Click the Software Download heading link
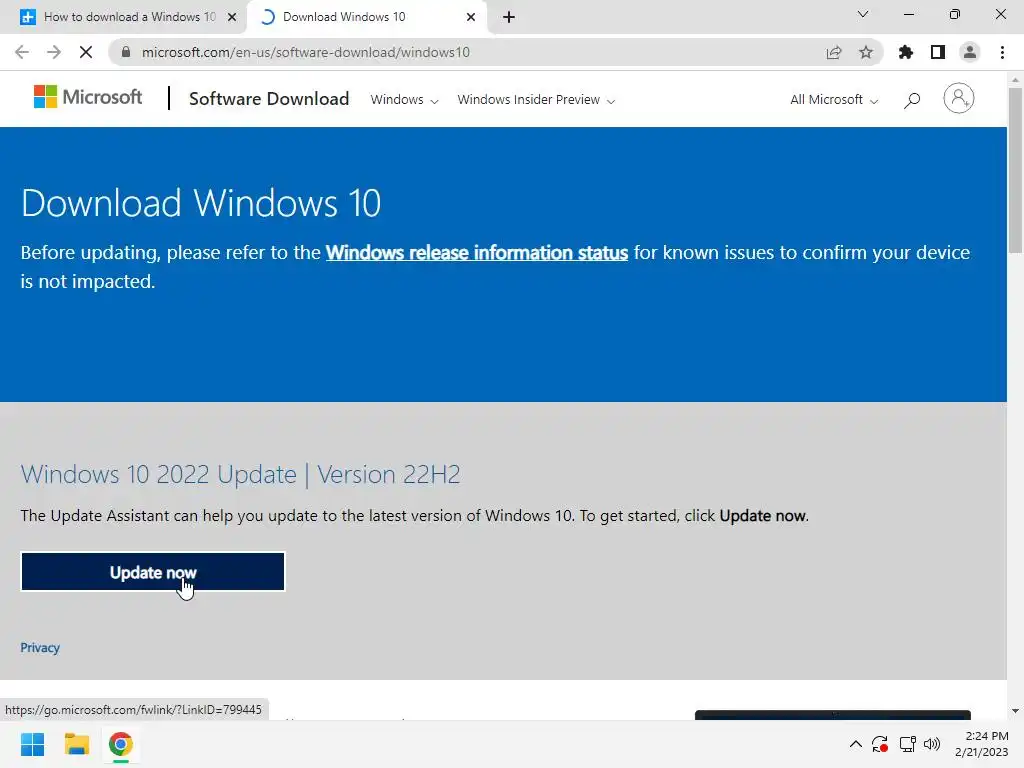Viewport: 1024px width, 768px height. pyautogui.click(x=269, y=99)
